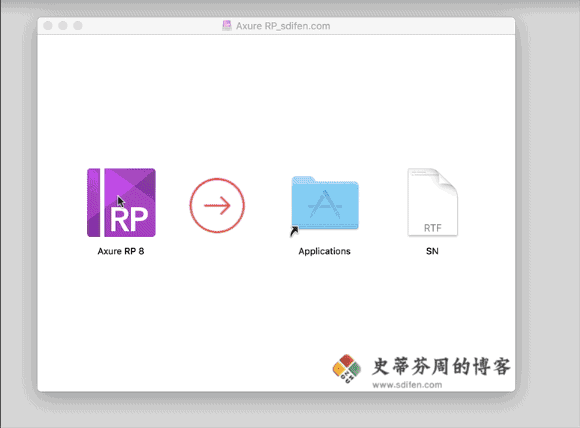Click the window title Axure RP_sdifen.com
Screen dimensions: 580x428
[x=283, y=26]
